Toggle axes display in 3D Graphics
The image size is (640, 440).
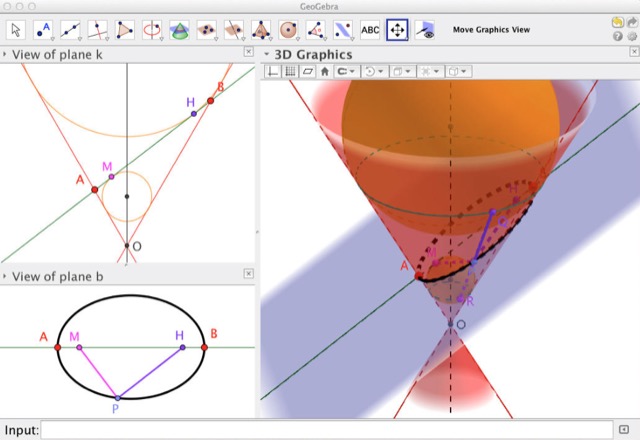[x=273, y=72]
